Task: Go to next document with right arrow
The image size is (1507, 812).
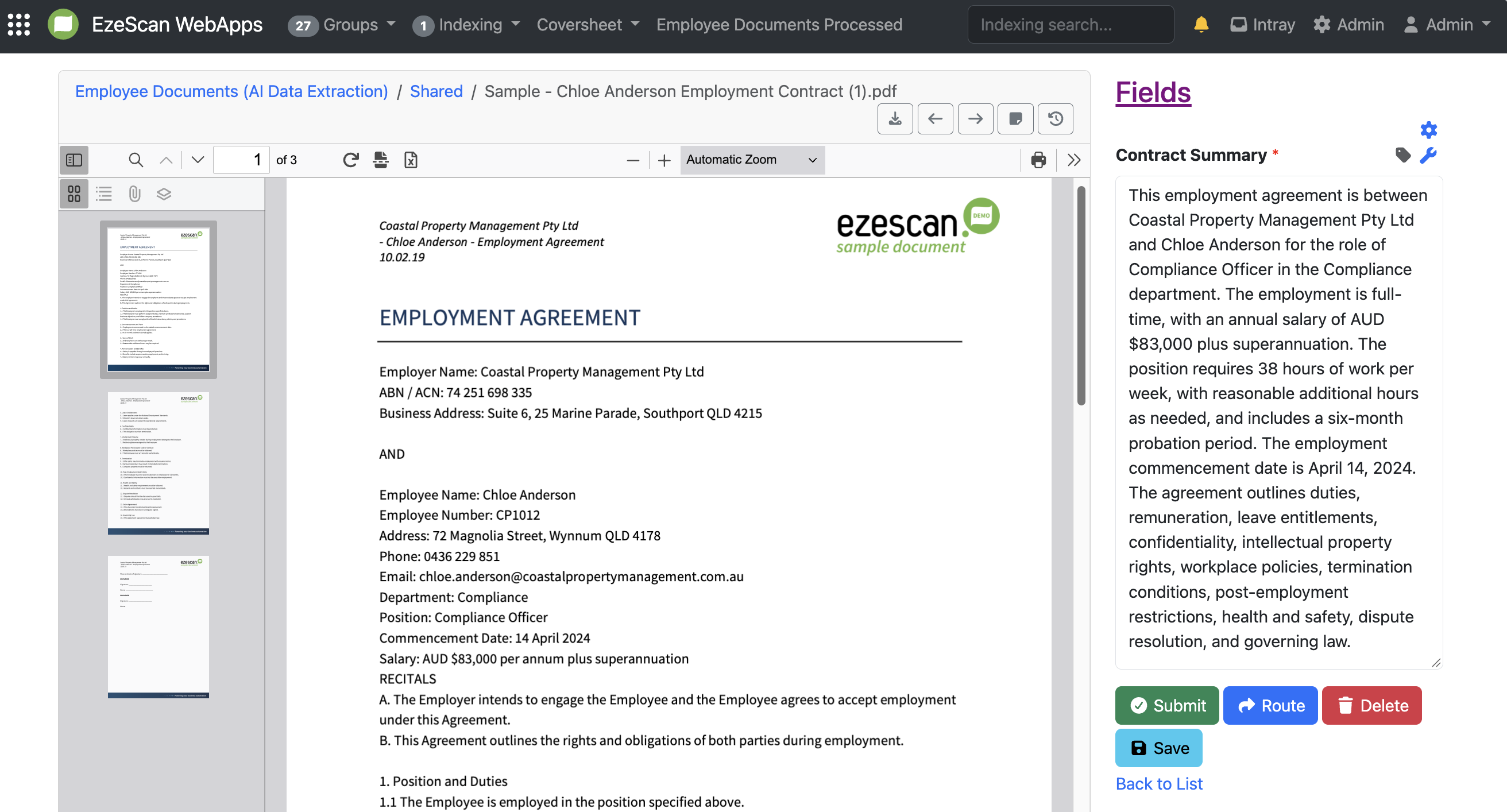Action: point(975,119)
